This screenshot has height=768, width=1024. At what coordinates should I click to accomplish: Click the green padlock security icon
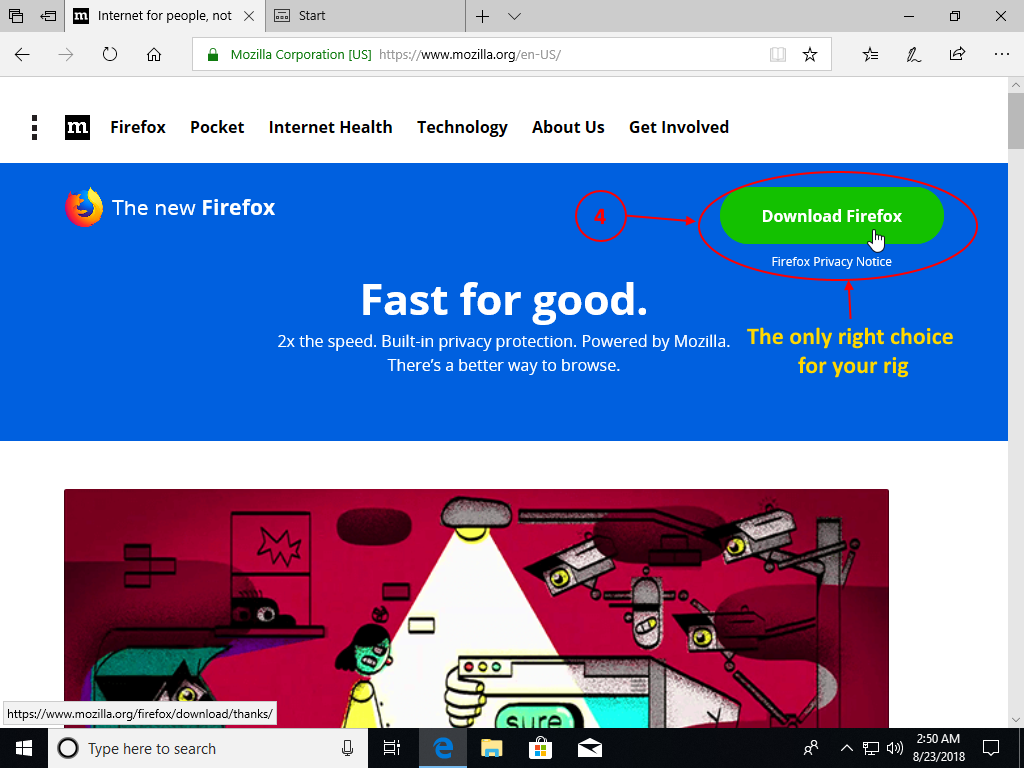[212, 54]
